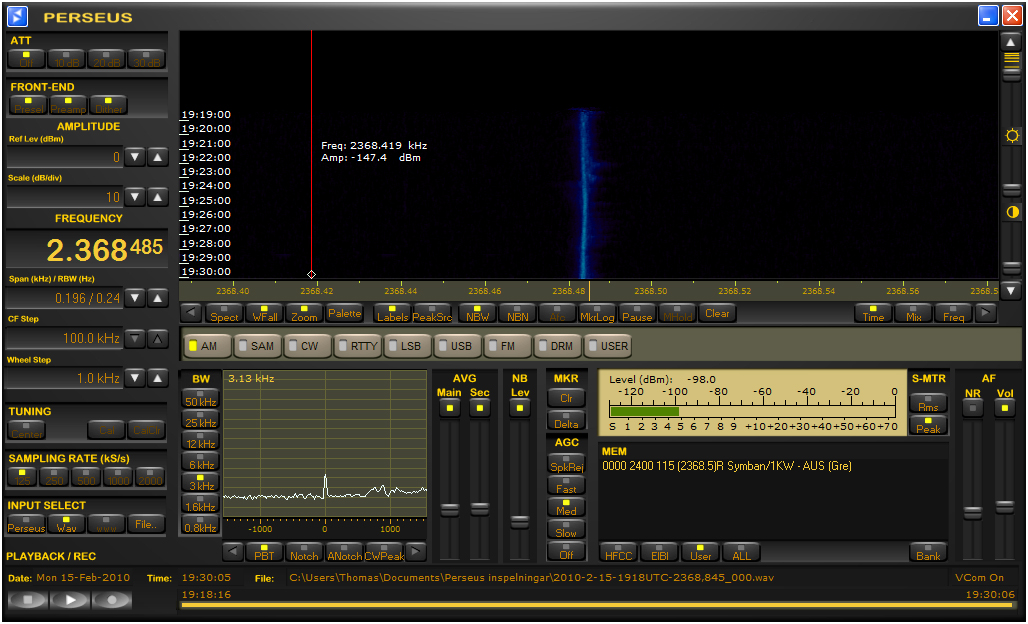Click the contrast half-circle icon
The height and width of the screenshot is (624, 1028).
[x=1012, y=212]
